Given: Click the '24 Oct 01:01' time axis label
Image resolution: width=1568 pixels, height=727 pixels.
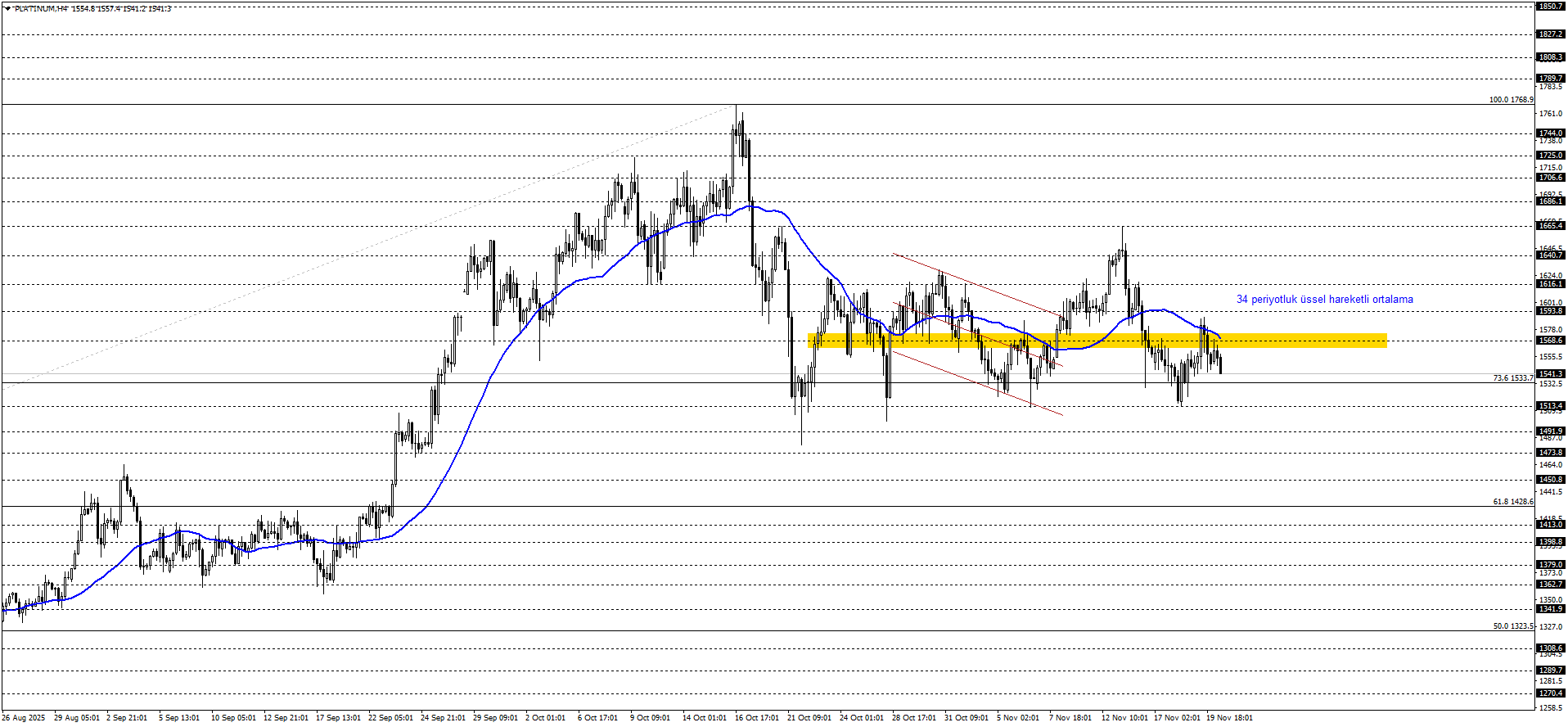Looking at the screenshot, I should [862, 718].
